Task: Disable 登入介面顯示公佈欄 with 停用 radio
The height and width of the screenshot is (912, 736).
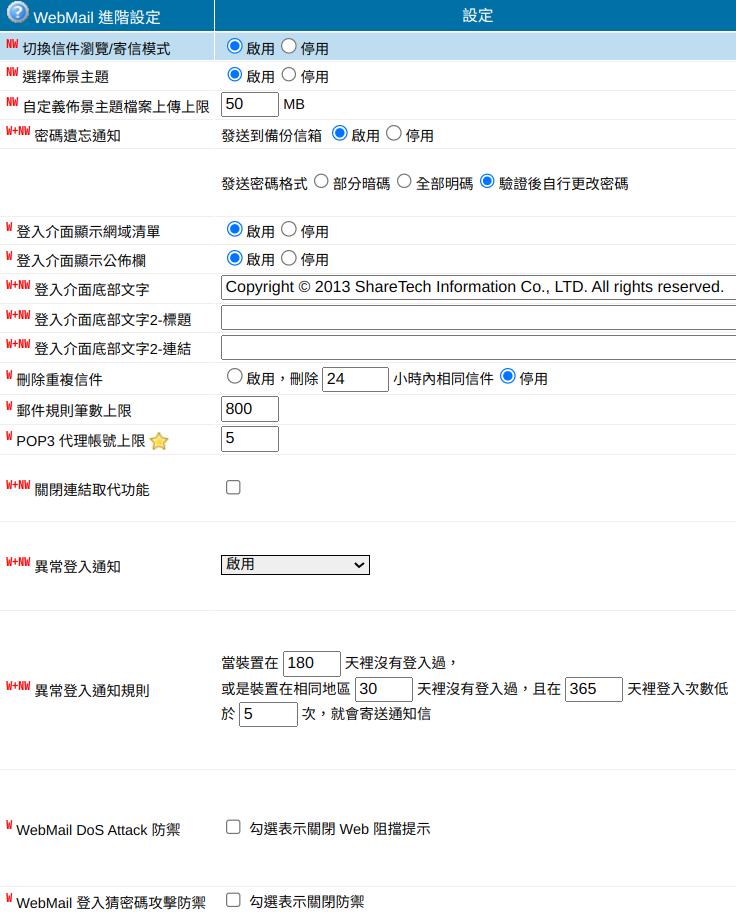Action: pyautogui.click(x=289, y=258)
